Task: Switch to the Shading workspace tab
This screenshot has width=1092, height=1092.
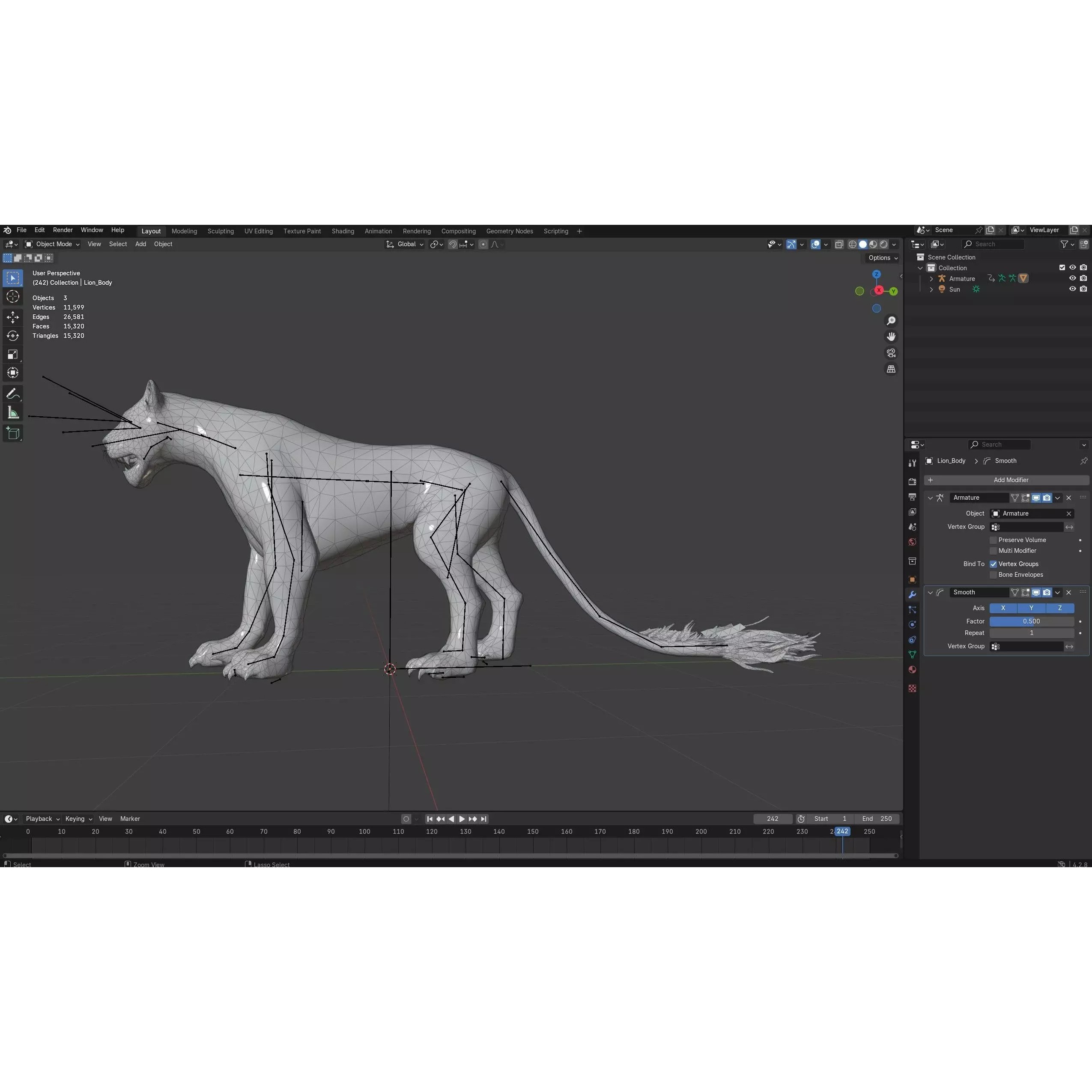Action: (343, 231)
